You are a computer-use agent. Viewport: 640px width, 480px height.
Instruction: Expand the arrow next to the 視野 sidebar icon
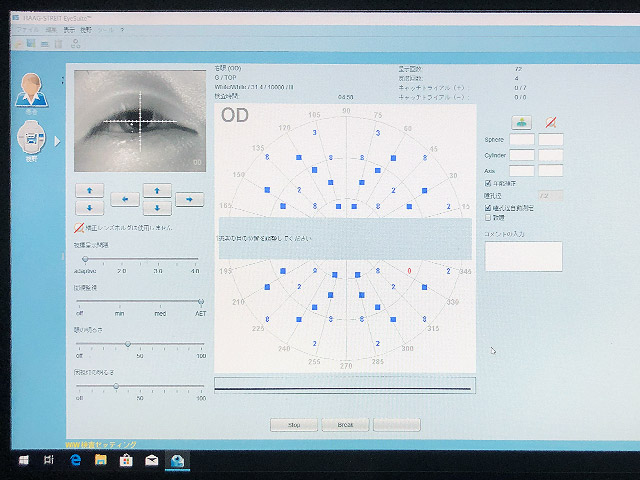57,141
